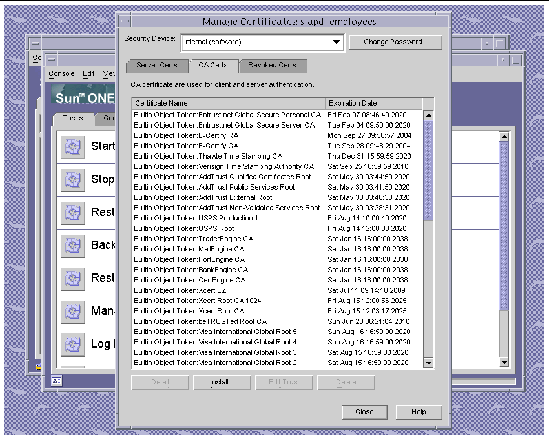This screenshot has height=440, width=549.
Task: Switch to the Server Certs tab
Action: (157, 65)
